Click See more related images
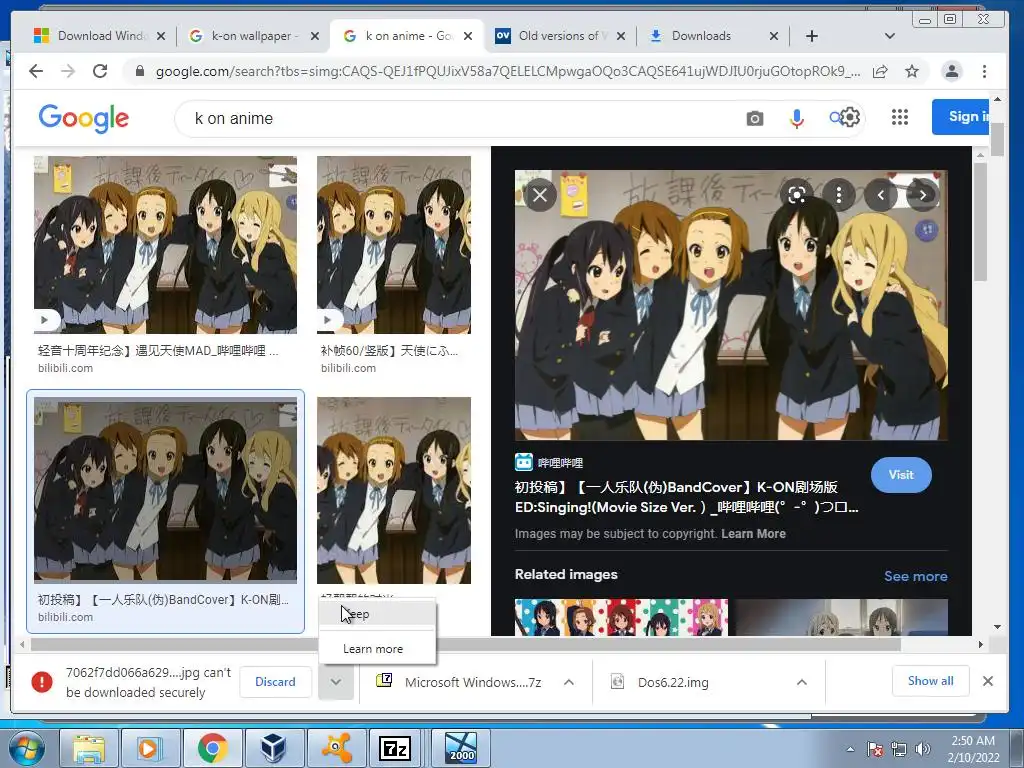Screen dimensions: 1024x768 pos(916,576)
